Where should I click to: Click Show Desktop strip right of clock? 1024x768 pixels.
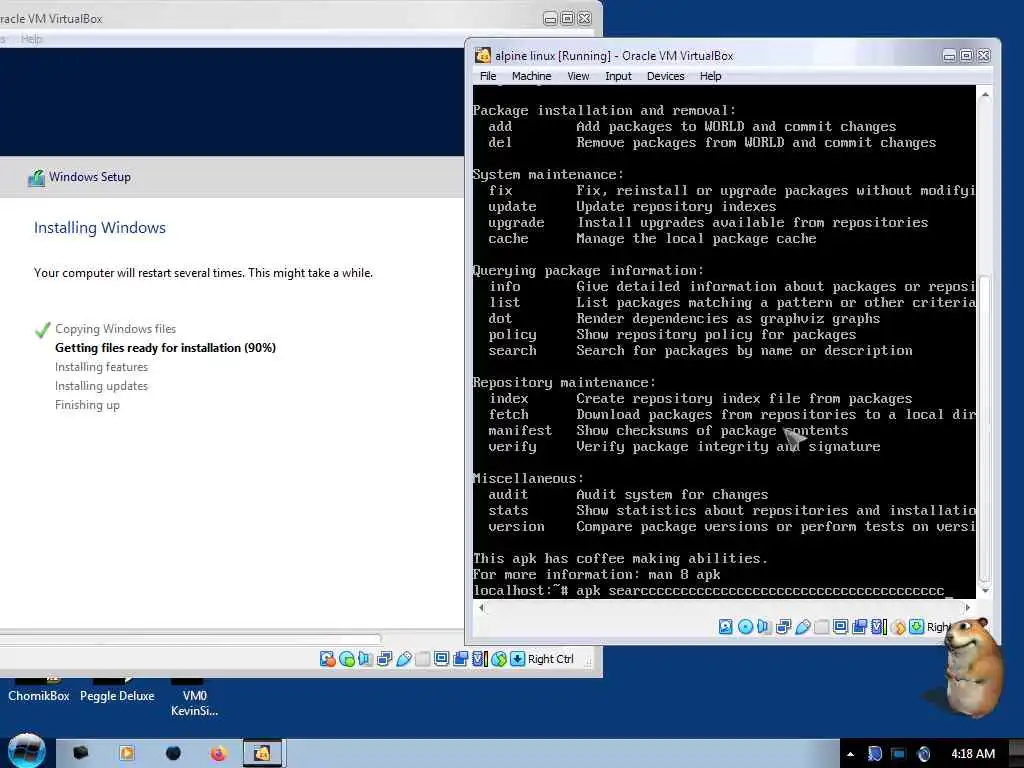[1017, 754]
